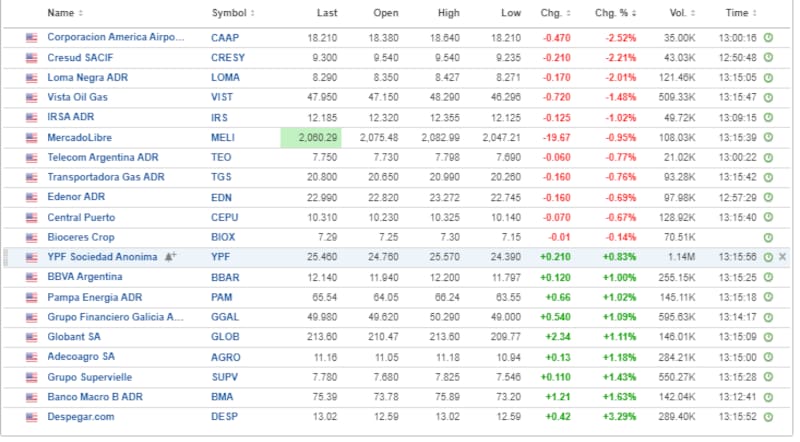Click the US flag icon beside Banco Macro B ADR

click(x=32, y=397)
